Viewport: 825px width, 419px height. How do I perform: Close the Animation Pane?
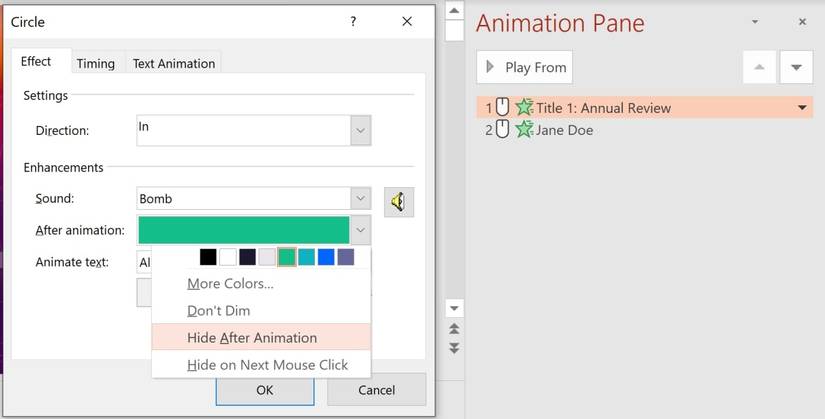coord(802,22)
